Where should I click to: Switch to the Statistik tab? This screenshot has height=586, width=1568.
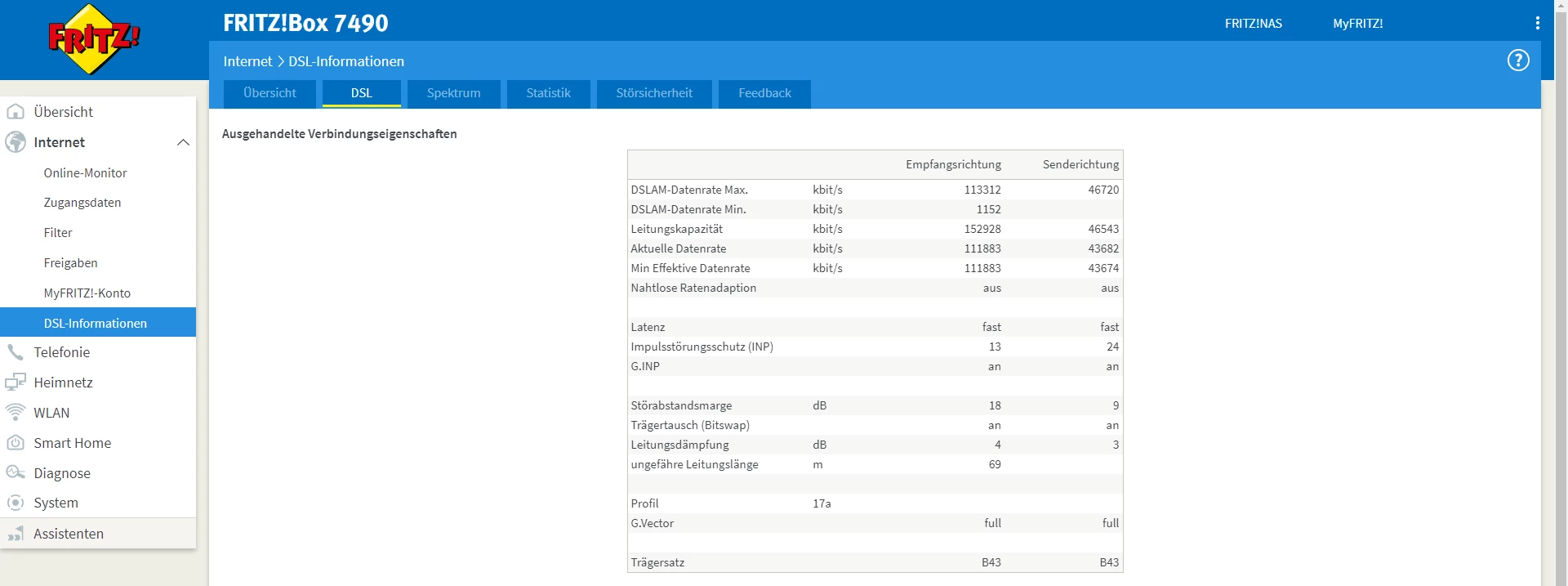pos(548,93)
